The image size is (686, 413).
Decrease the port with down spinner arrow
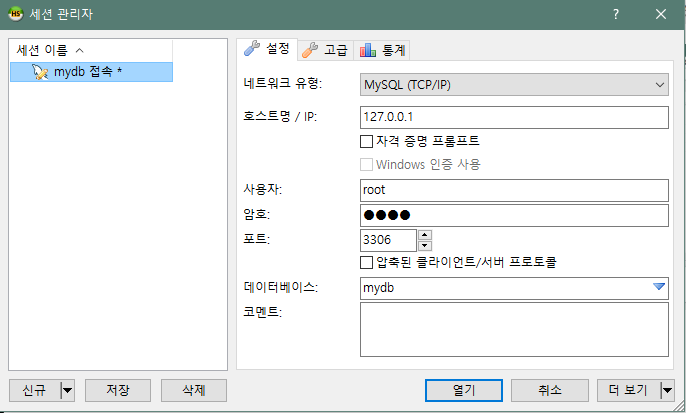(425, 245)
